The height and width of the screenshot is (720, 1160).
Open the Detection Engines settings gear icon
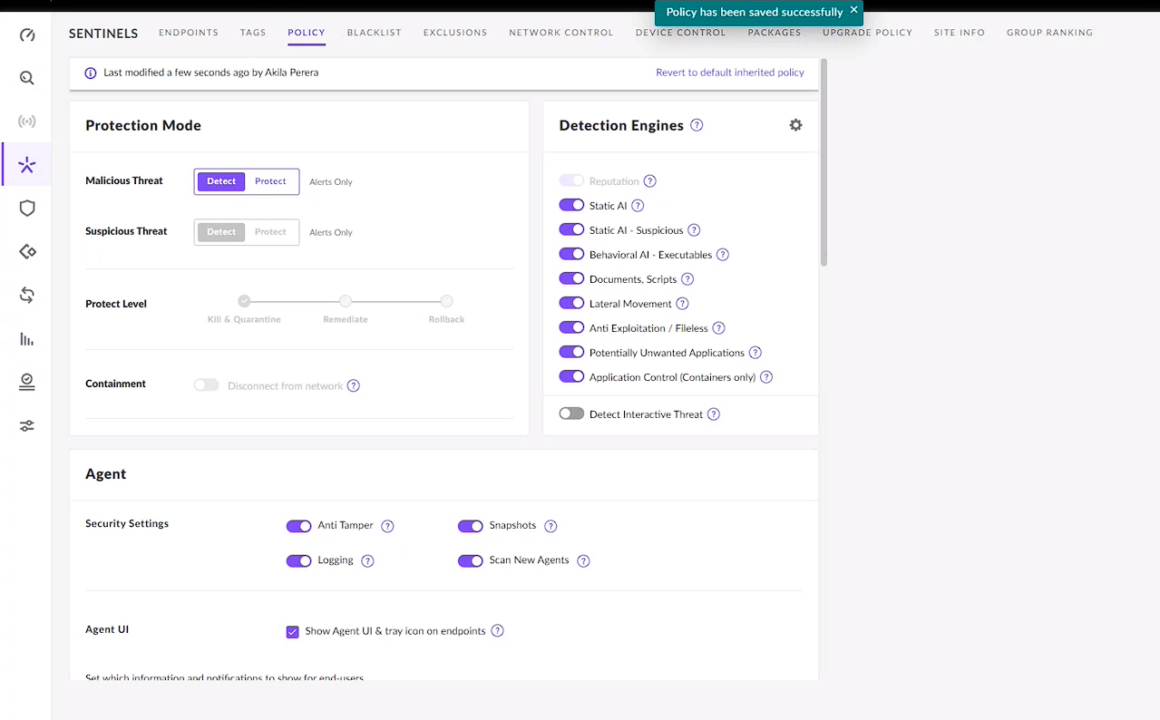(796, 125)
